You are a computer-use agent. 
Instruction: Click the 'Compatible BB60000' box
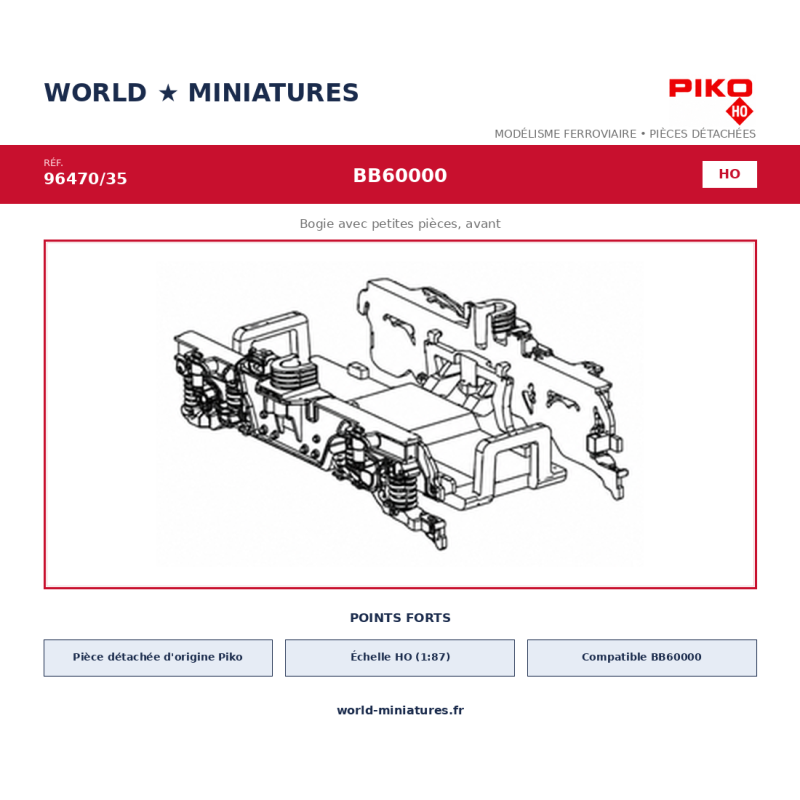tap(642, 658)
